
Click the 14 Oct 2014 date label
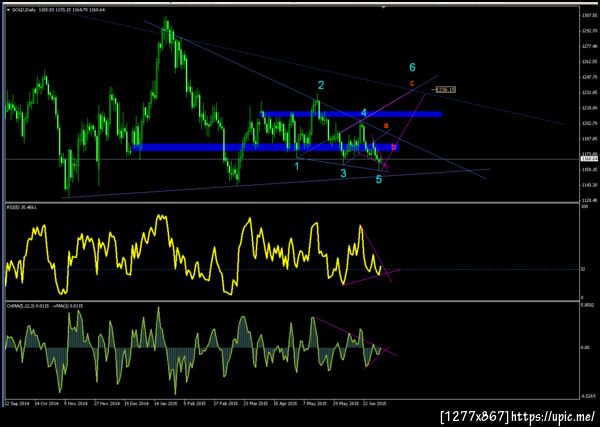tap(46, 403)
